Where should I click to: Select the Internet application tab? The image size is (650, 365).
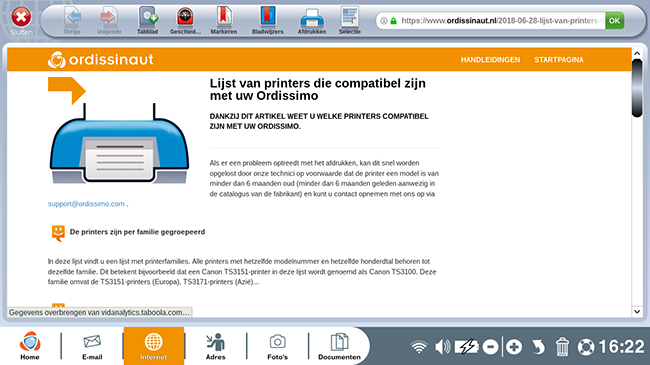coord(154,346)
